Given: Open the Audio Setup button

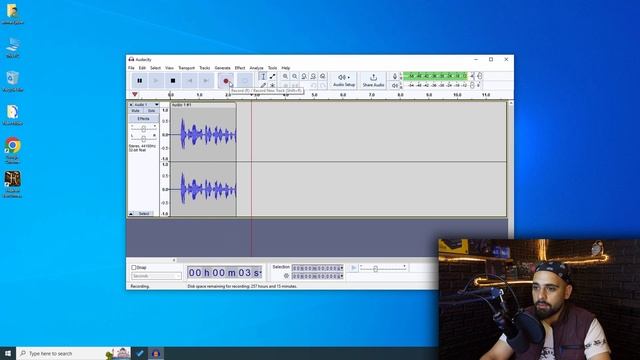Looking at the screenshot, I should click(x=344, y=80).
